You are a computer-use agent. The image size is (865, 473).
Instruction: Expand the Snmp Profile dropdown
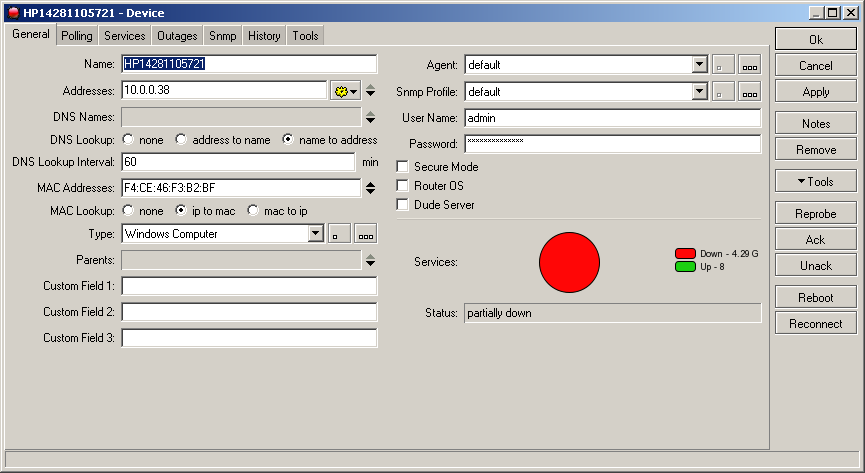point(700,92)
